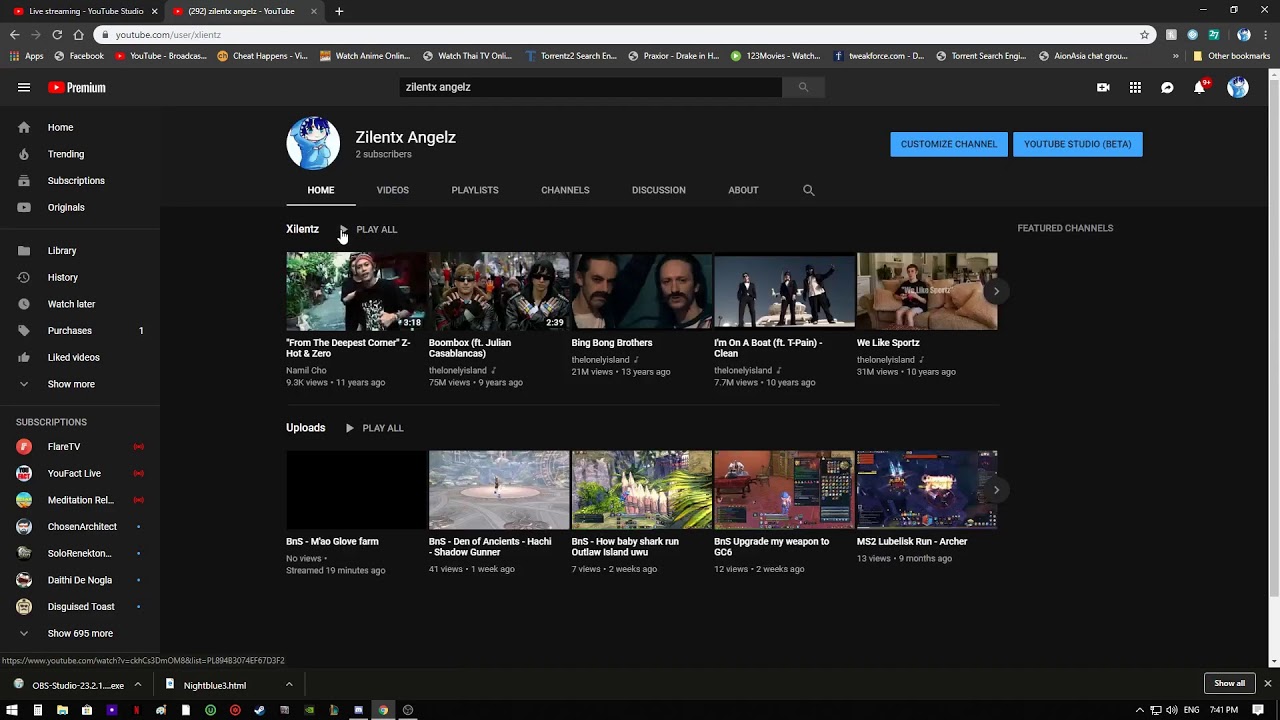
Task: Click the YouTube search input field
Action: pyautogui.click(x=590, y=87)
